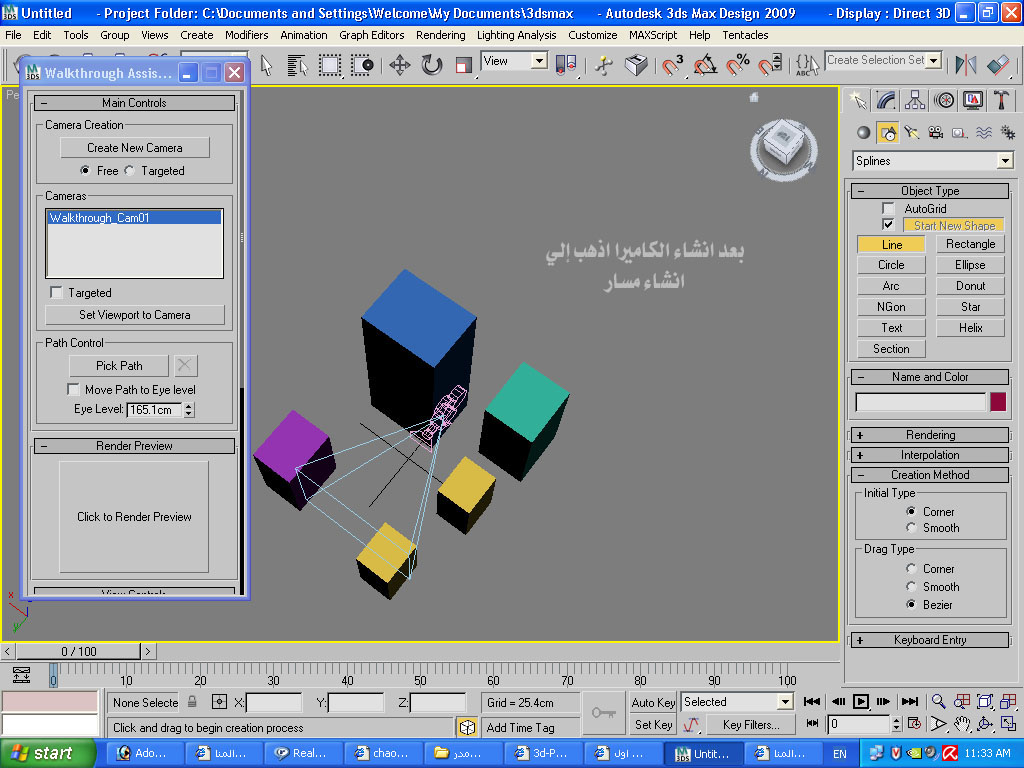1024x768 pixels.
Task: Open the Modify command panel tab
Action: [x=886, y=100]
